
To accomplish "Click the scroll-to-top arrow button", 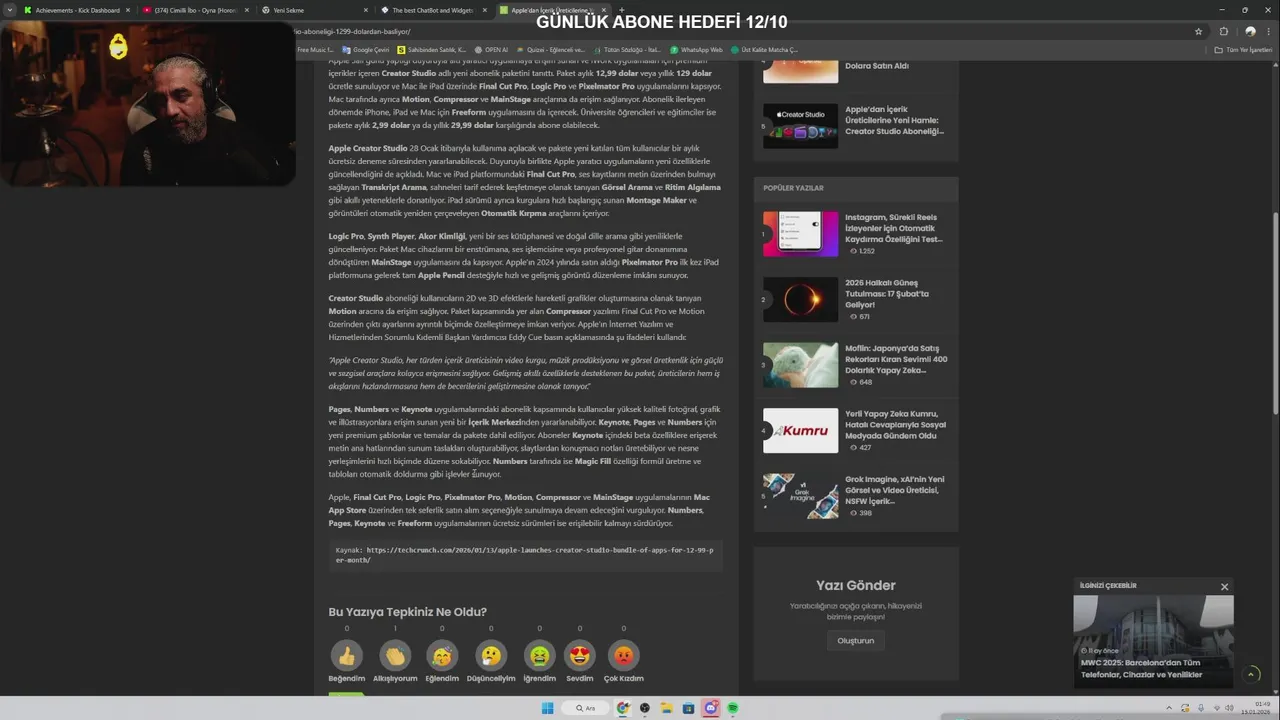I will tap(1251, 675).
